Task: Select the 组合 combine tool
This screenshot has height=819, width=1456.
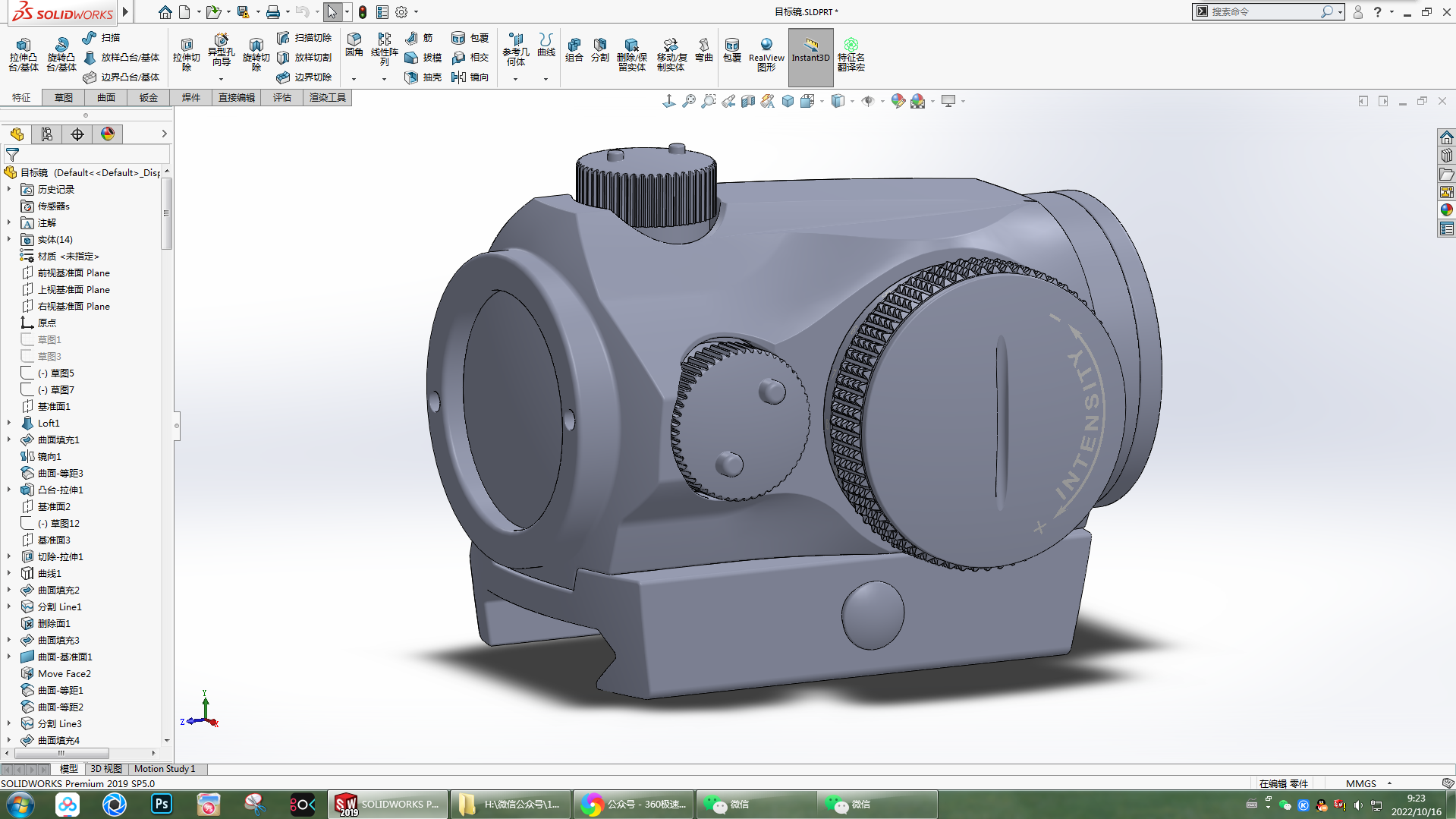Action: click(574, 50)
